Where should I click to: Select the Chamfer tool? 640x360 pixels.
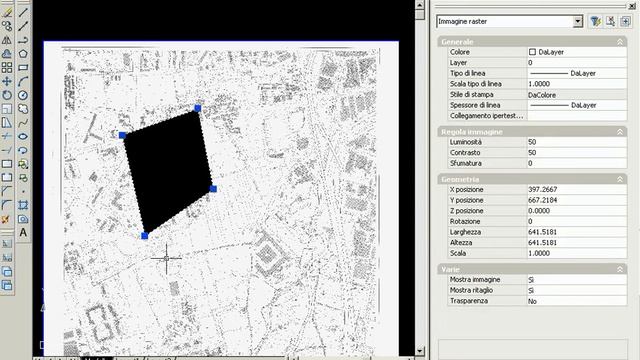7,191
